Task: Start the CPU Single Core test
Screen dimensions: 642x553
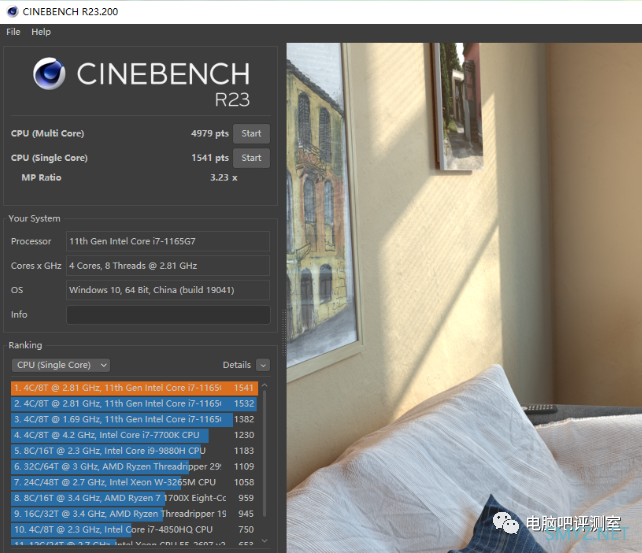Action: point(251,158)
